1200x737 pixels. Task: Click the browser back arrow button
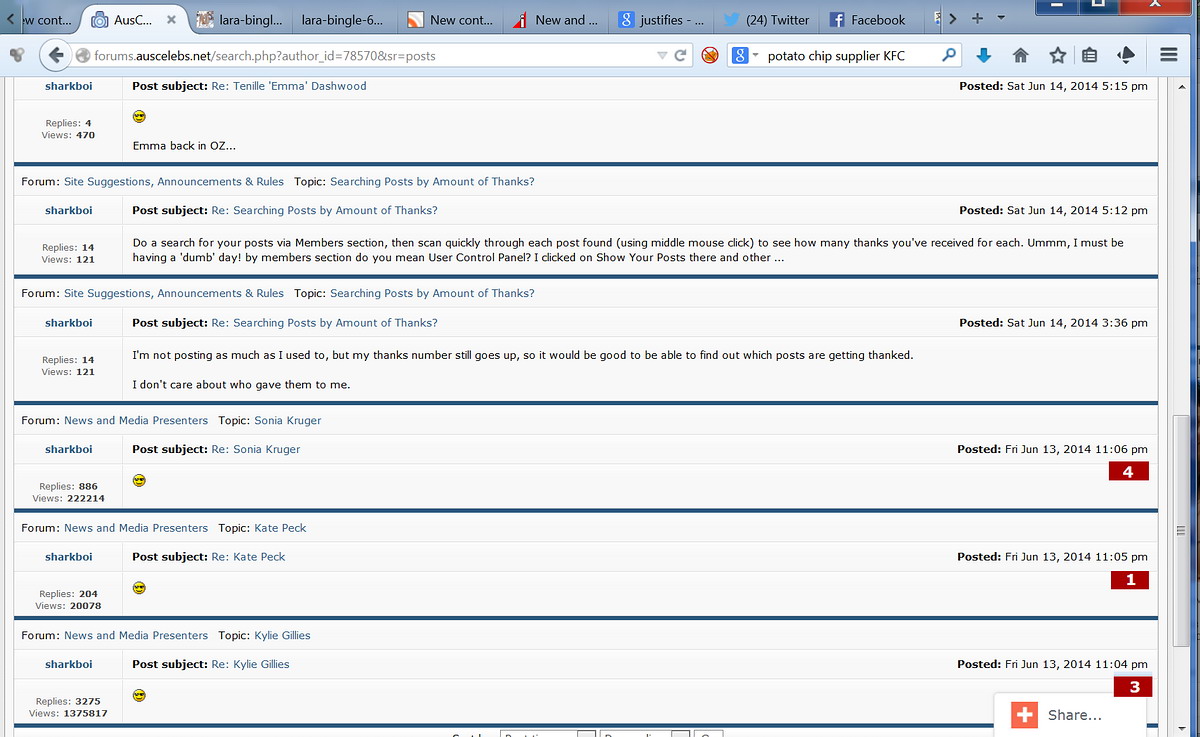56,56
